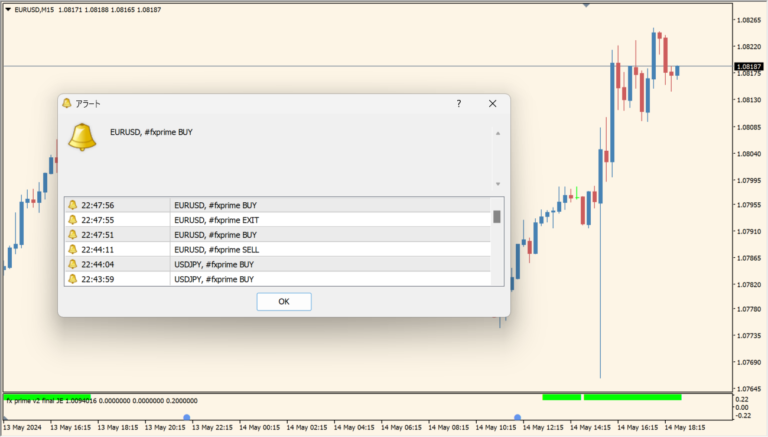Click bell icon of 22:44:11 alert row

tap(72, 249)
